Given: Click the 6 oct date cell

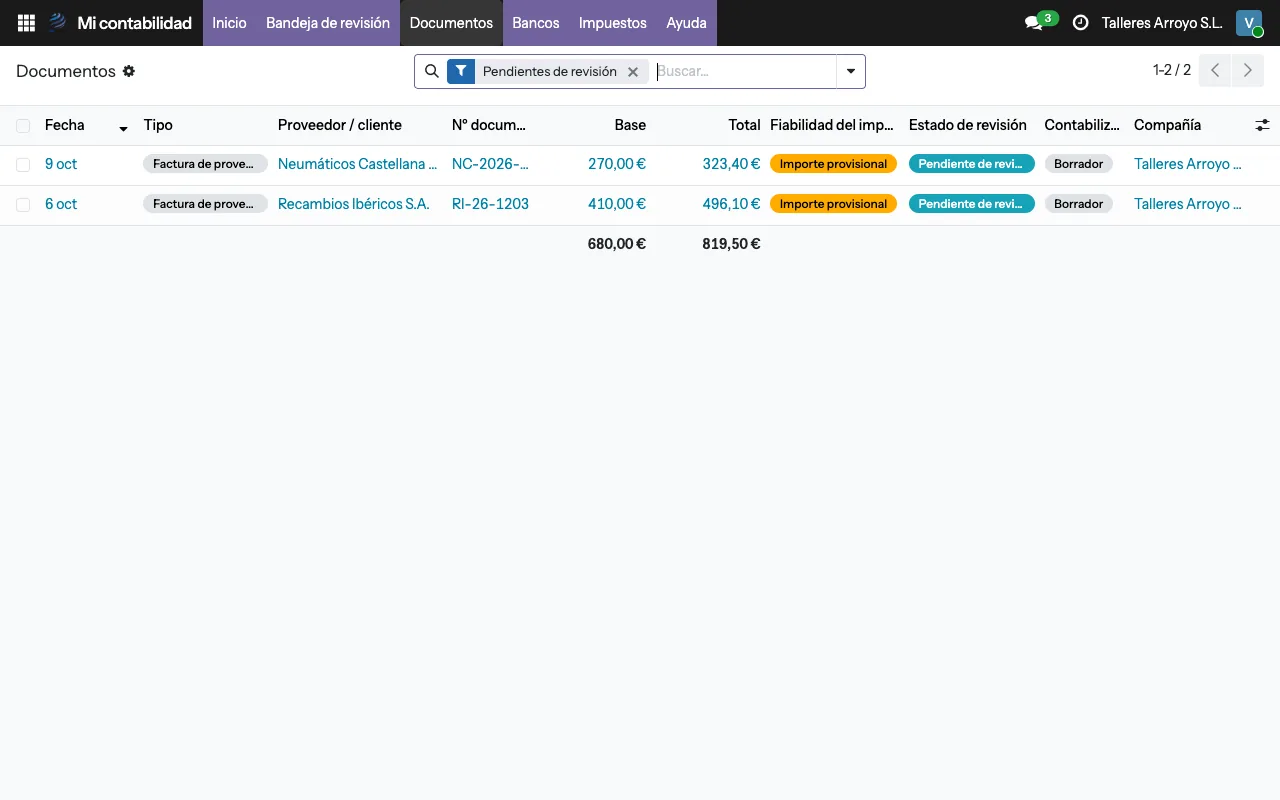Looking at the screenshot, I should [61, 204].
